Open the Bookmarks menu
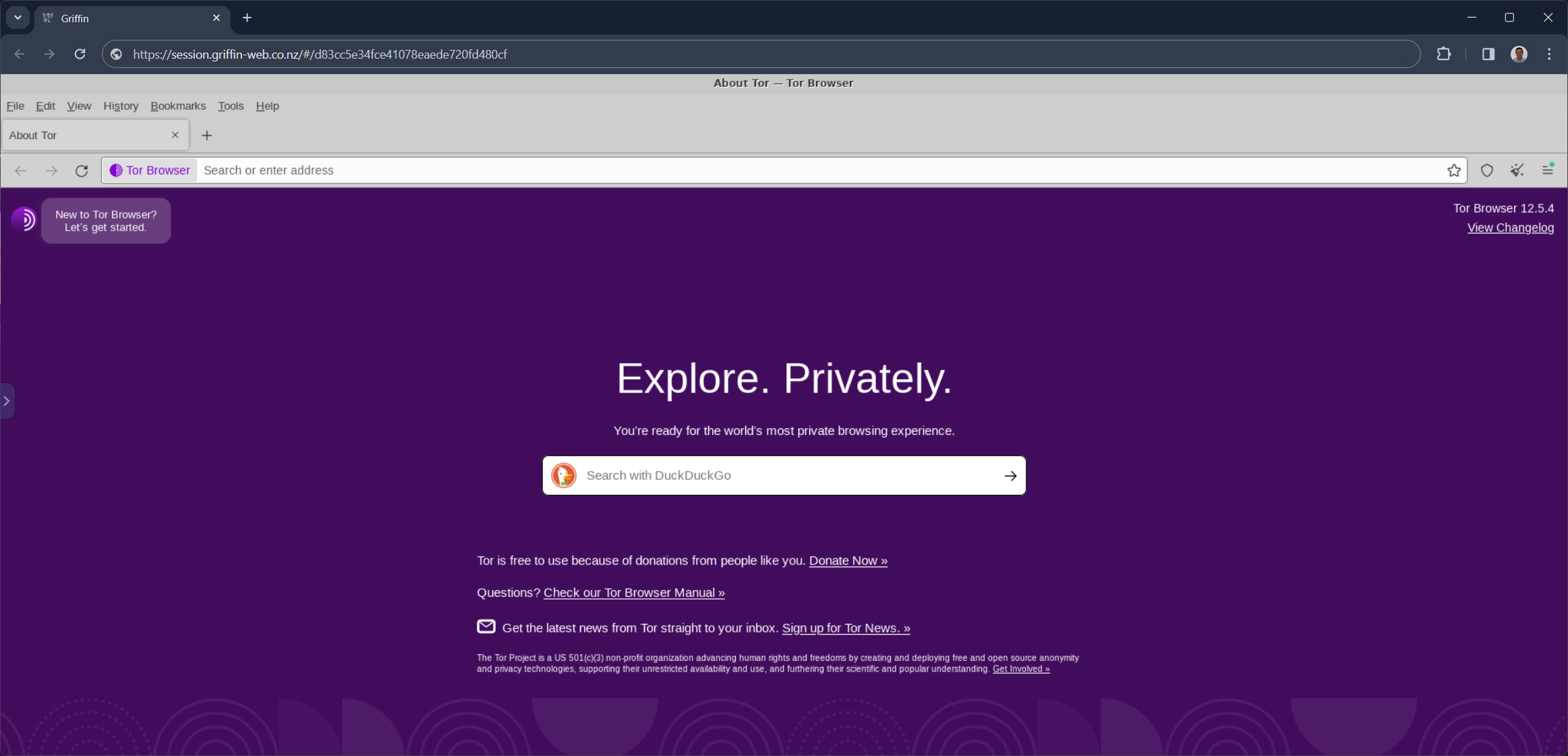This screenshot has width=1568, height=756. (178, 106)
